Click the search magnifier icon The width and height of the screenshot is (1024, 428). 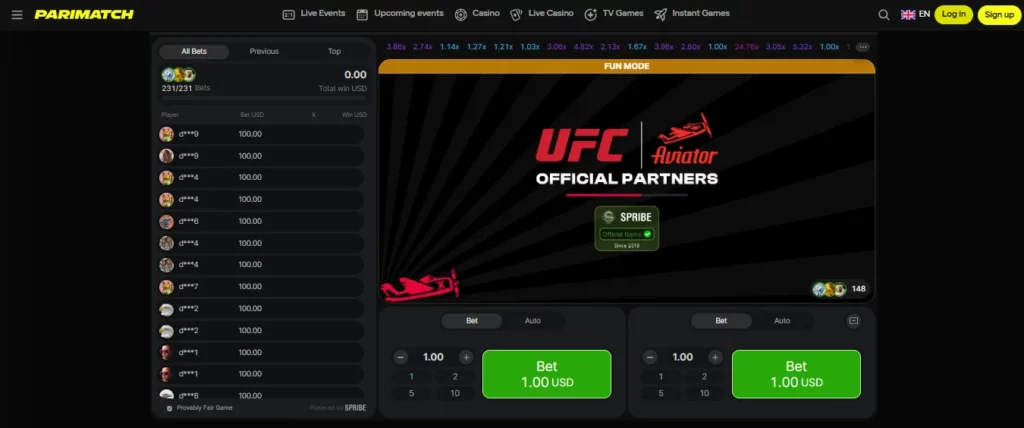coord(884,14)
